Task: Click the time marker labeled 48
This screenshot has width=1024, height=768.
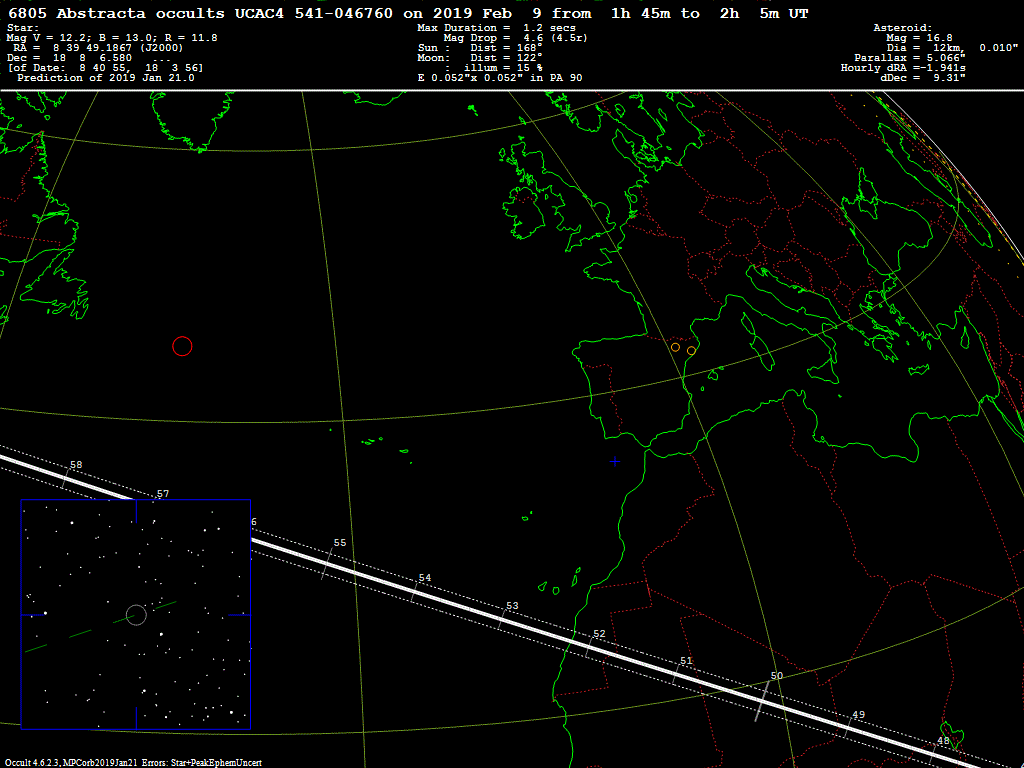Action: (942, 742)
